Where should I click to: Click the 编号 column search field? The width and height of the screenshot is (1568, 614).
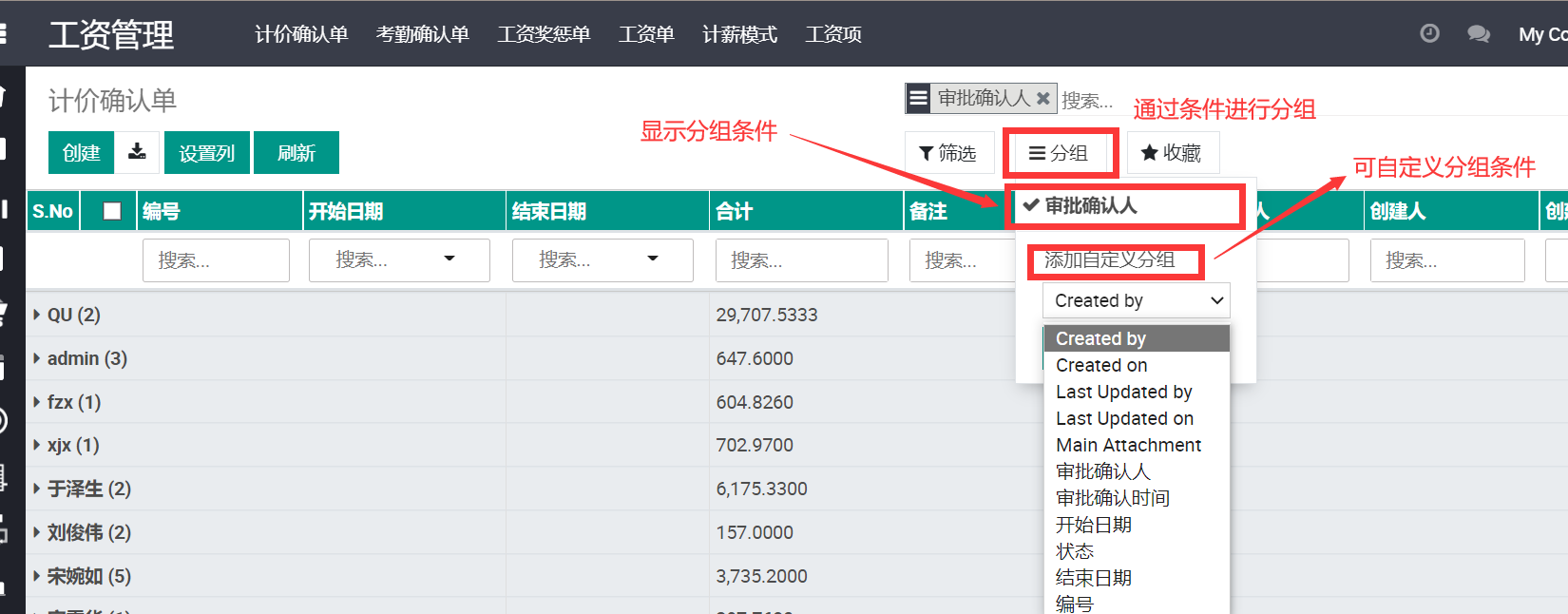click(x=216, y=259)
